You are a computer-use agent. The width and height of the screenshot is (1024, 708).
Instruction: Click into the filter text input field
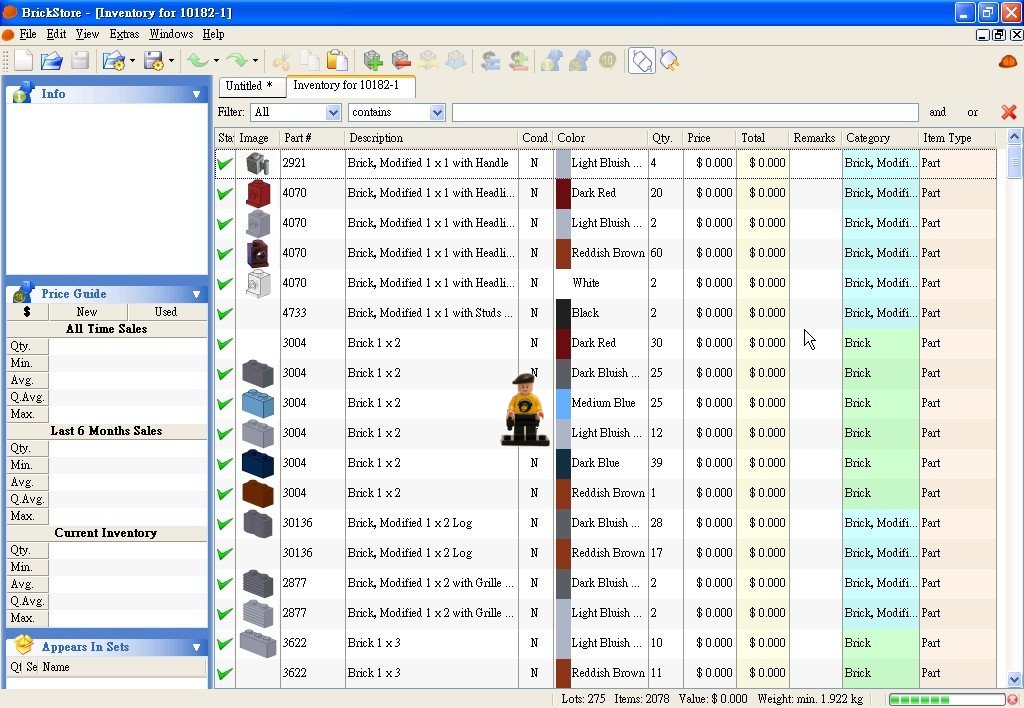click(x=684, y=113)
